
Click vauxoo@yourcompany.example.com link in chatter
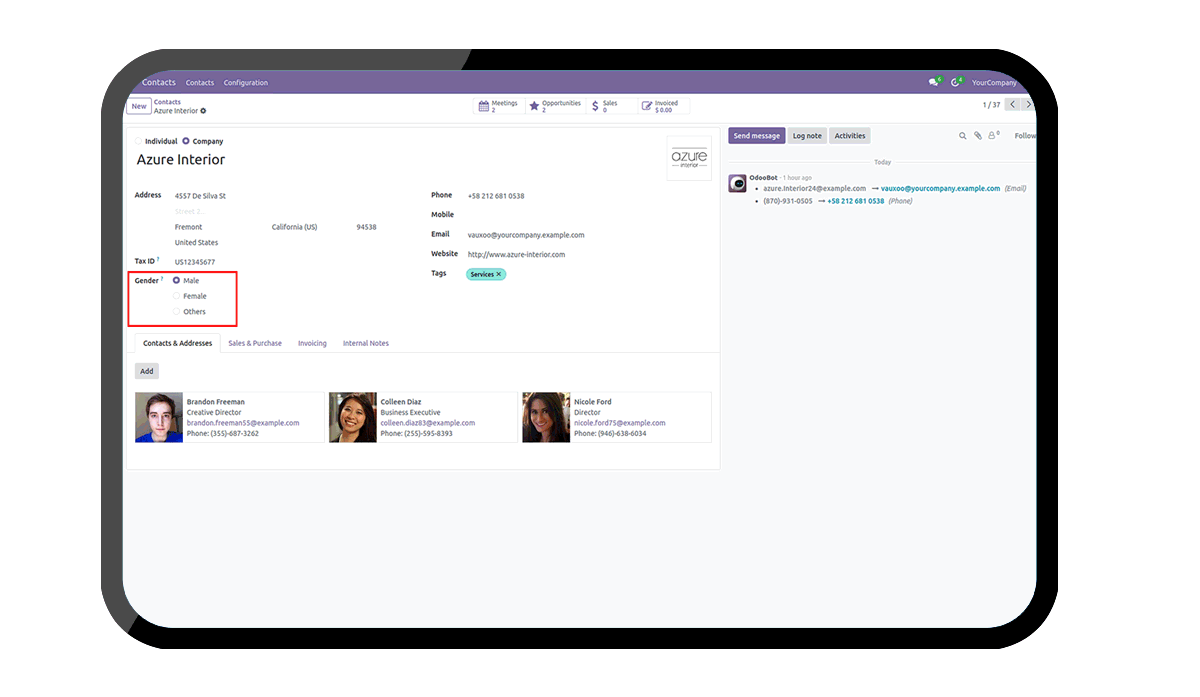940,188
